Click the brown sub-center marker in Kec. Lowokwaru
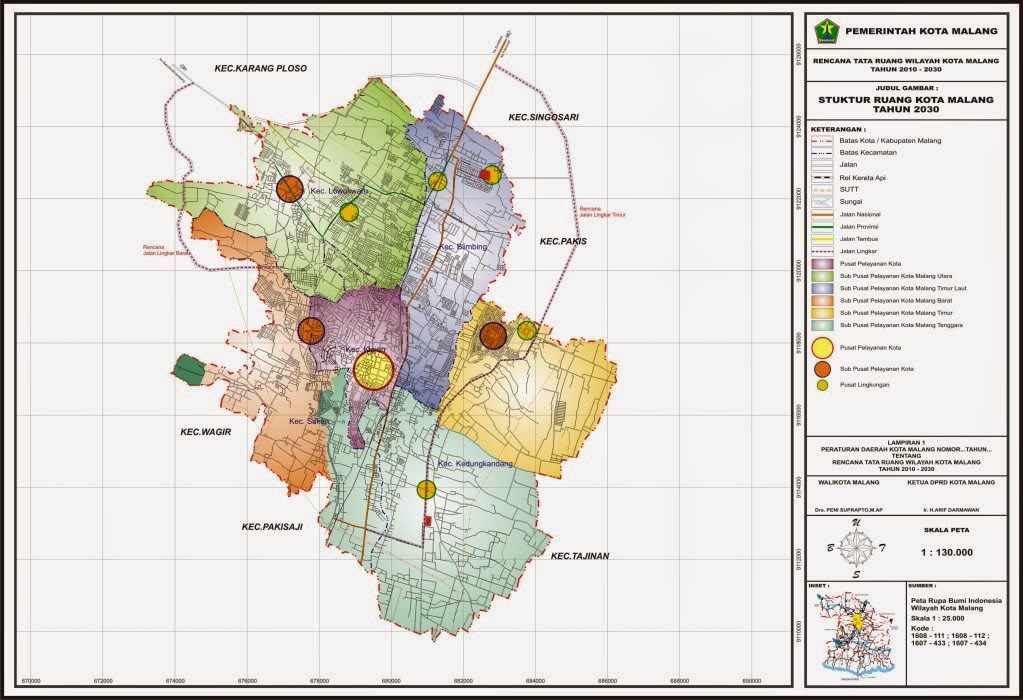The image size is (1023, 700). 290,189
